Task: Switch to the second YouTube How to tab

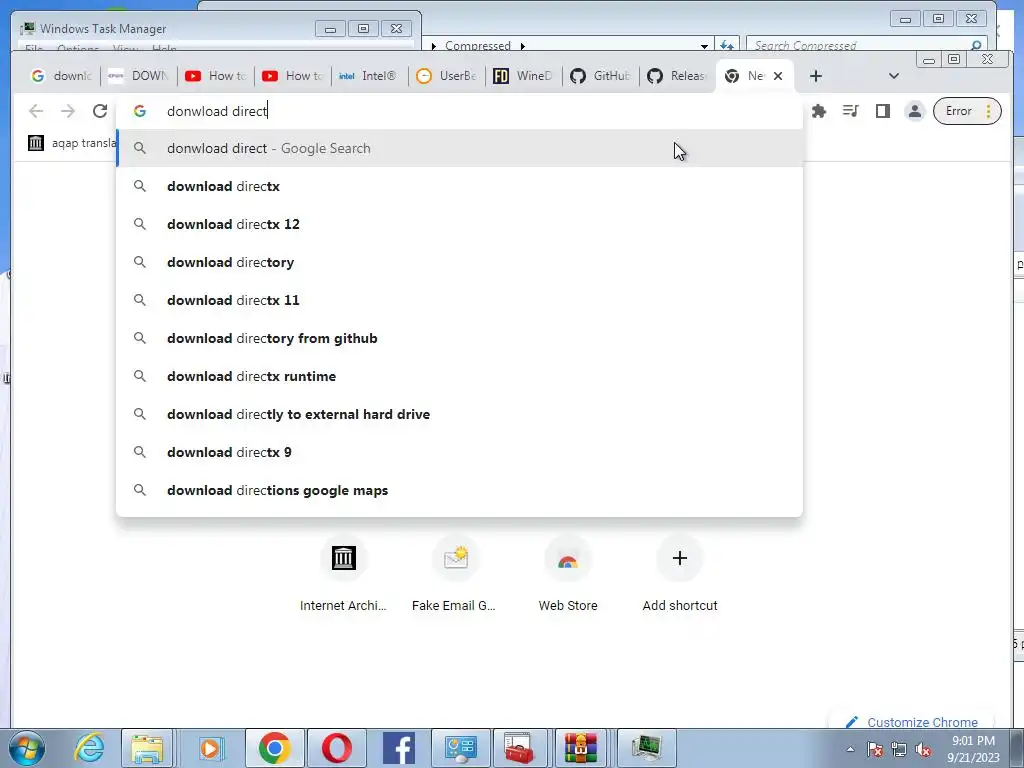Action: [x=293, y=76]
